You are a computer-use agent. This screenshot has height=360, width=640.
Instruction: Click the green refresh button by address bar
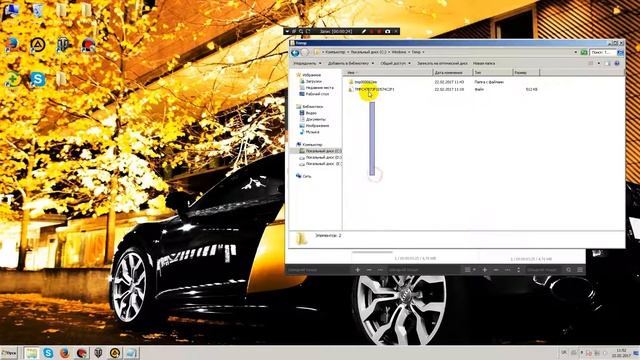(584, 53)
